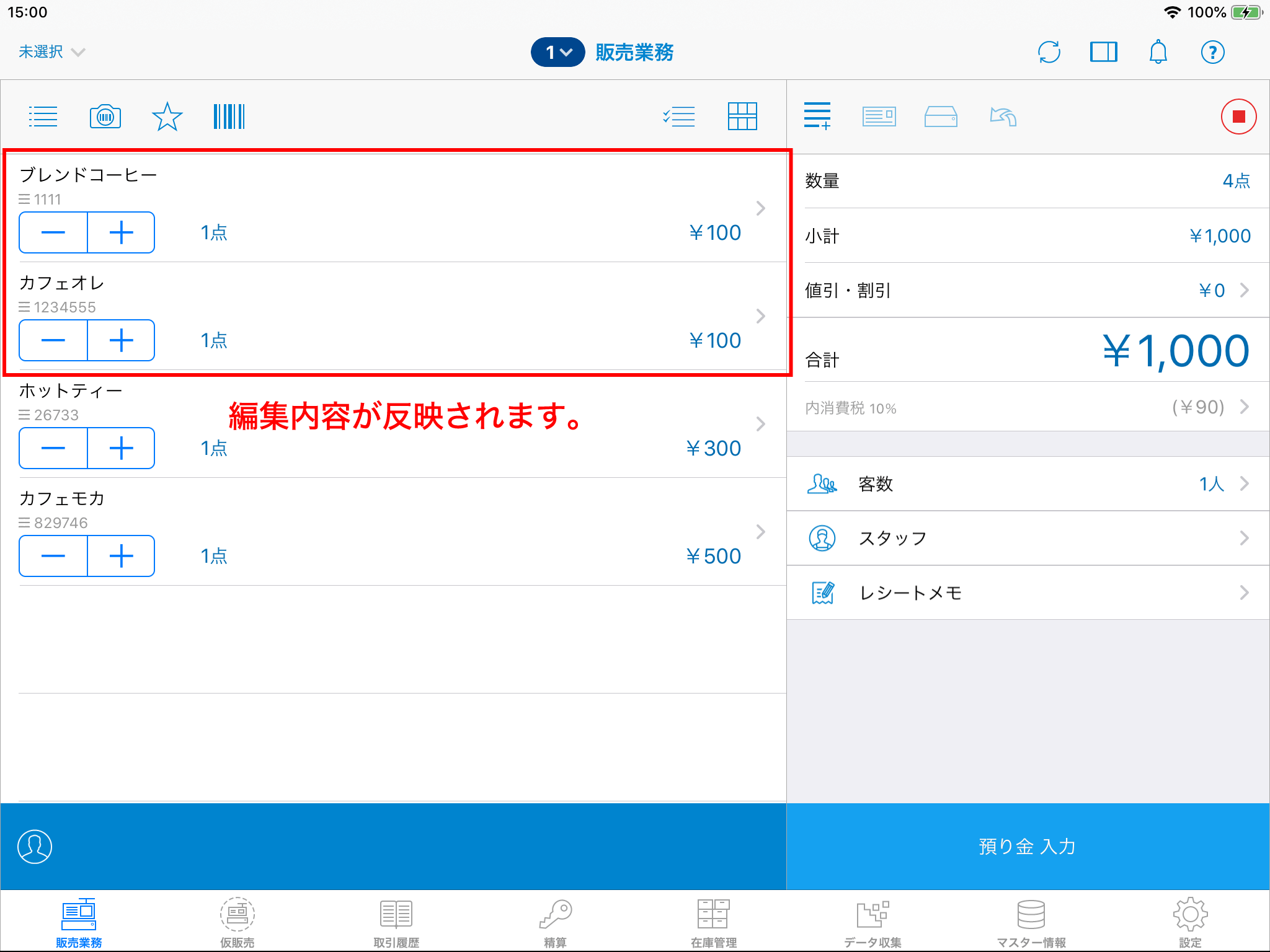Increase カフェモカ quantity with plus
The height and width of the screenshot is (952, 1270).
point(121,556)
